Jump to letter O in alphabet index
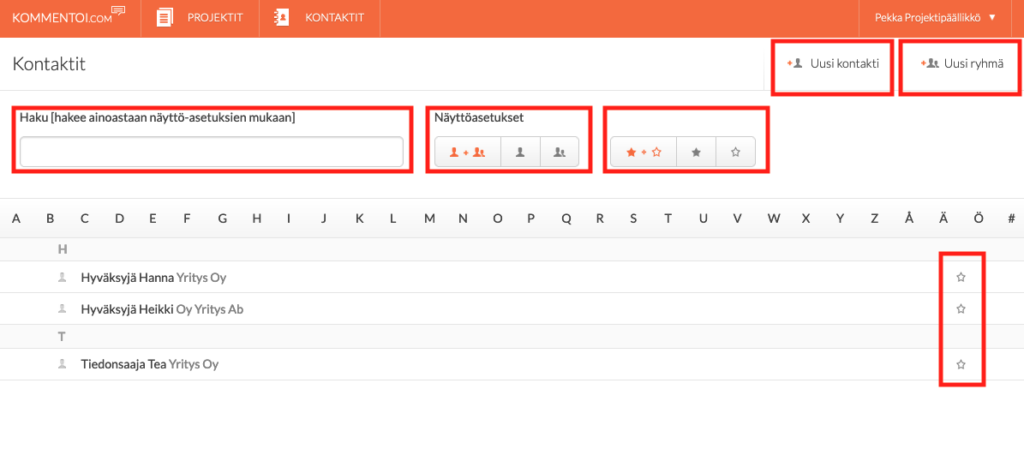This screenshot has width=1024, height=461. pos(498,219)
